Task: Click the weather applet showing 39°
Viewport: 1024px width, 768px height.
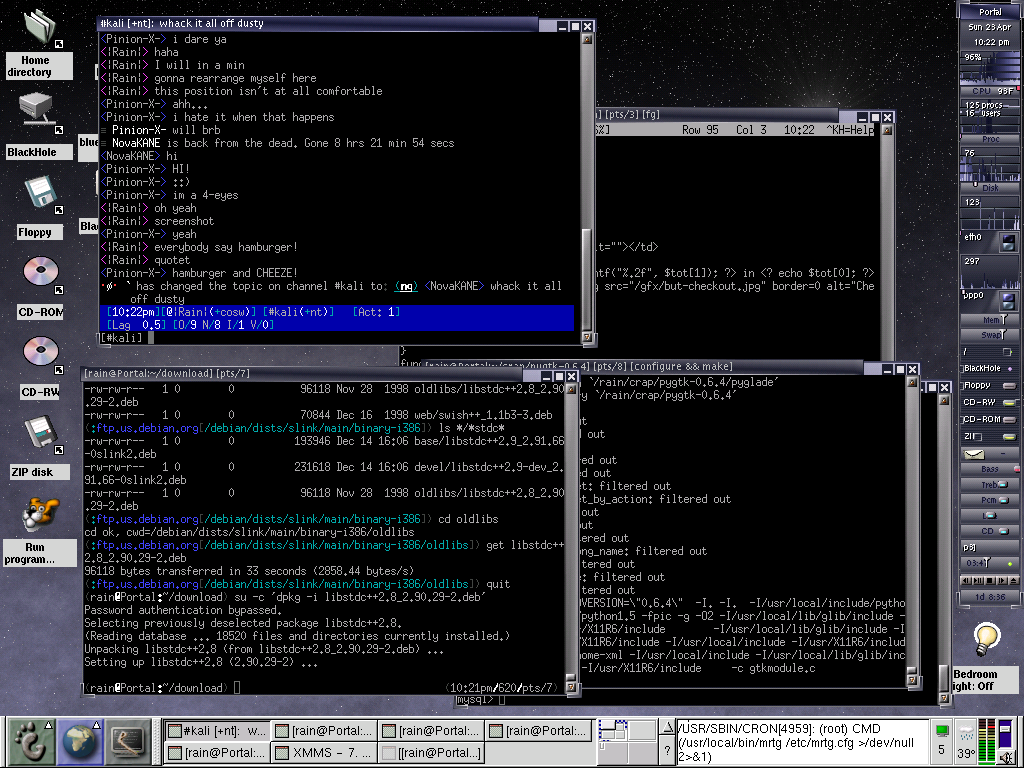Action: tap(967, 741)
